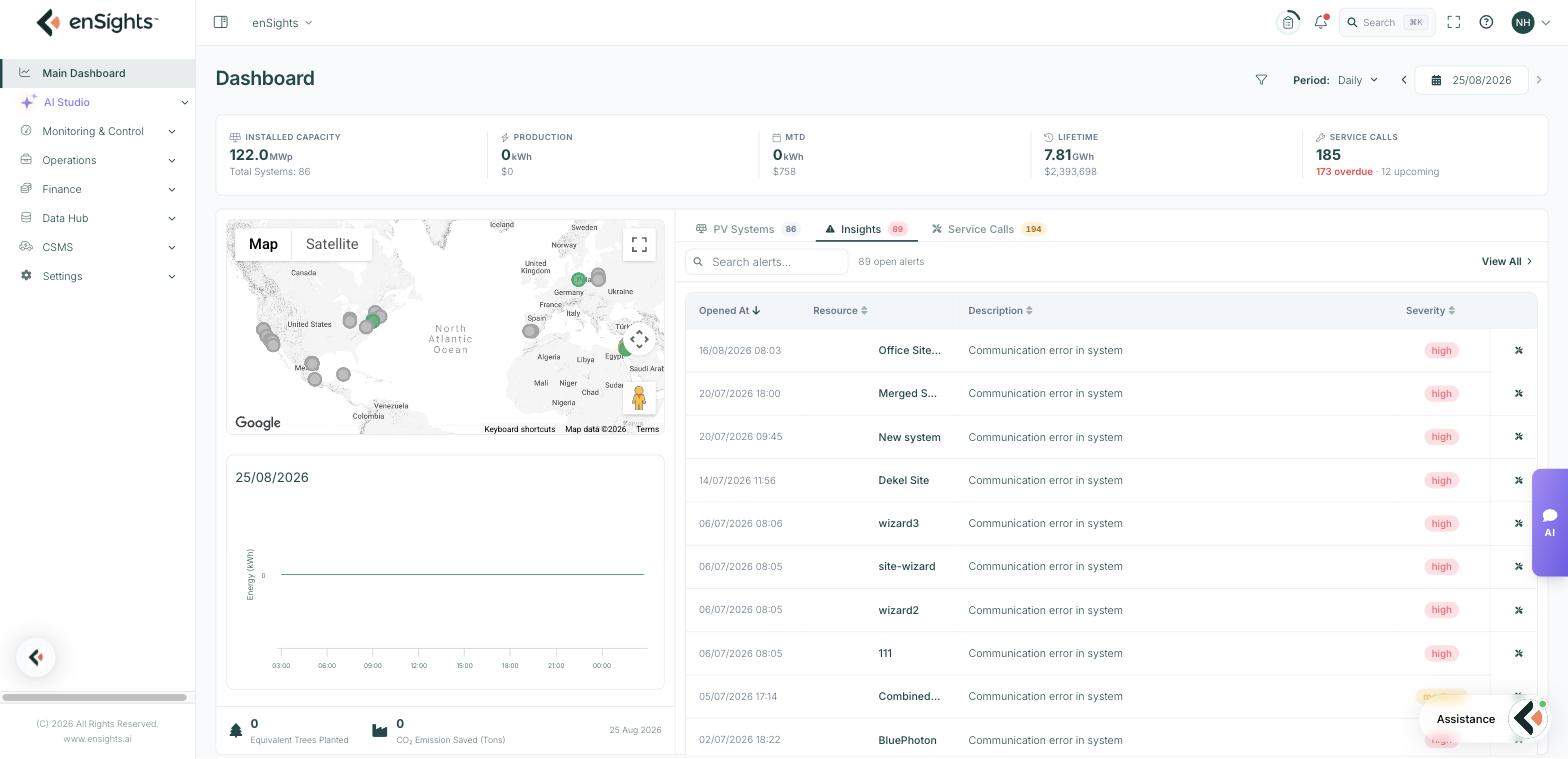1568x759 pixels.
Task: Expand the Finance sidebar section
Action: (98, 189)
